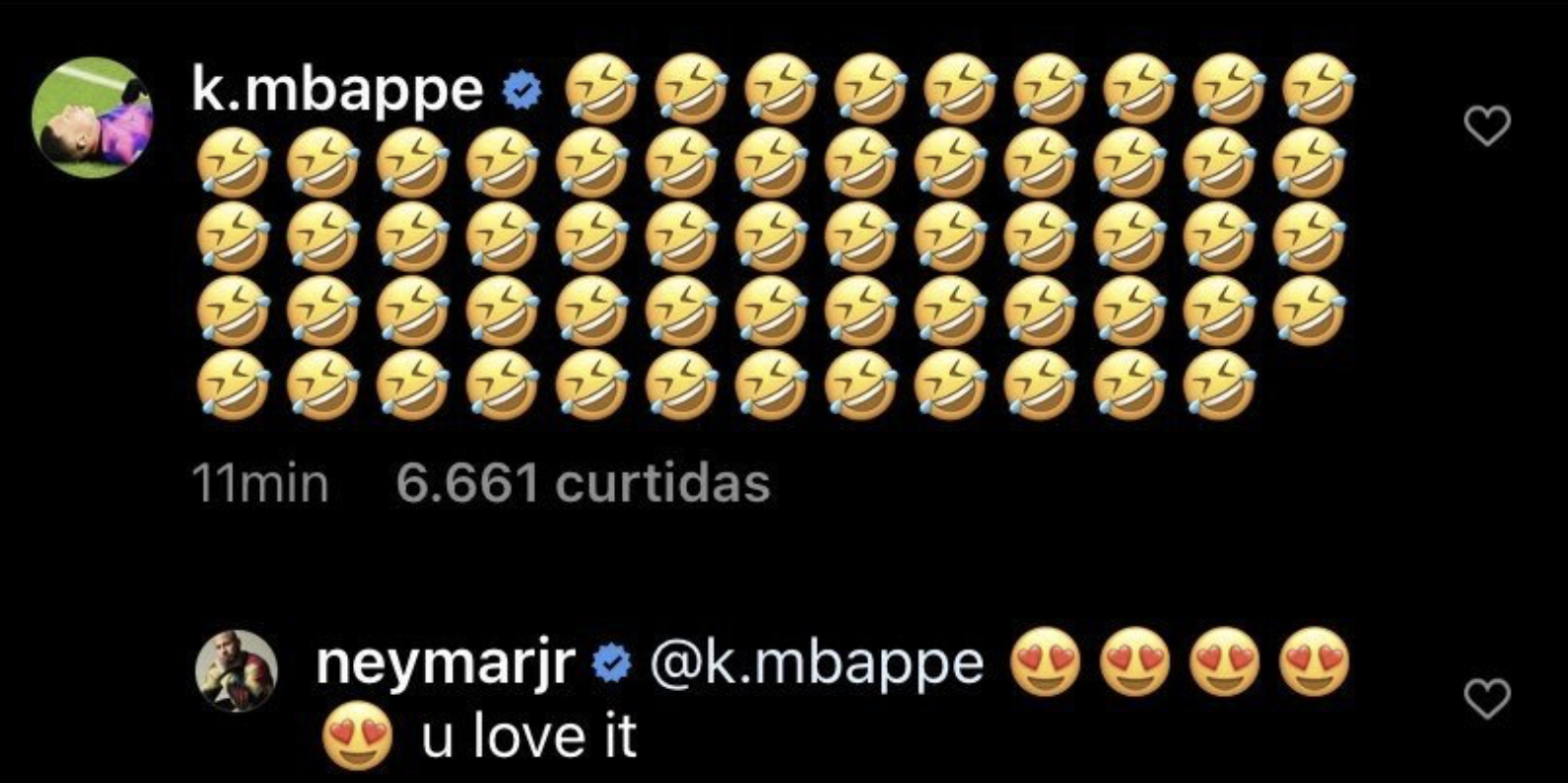Like neymarjr's reply with the heart

[1486, 699]
